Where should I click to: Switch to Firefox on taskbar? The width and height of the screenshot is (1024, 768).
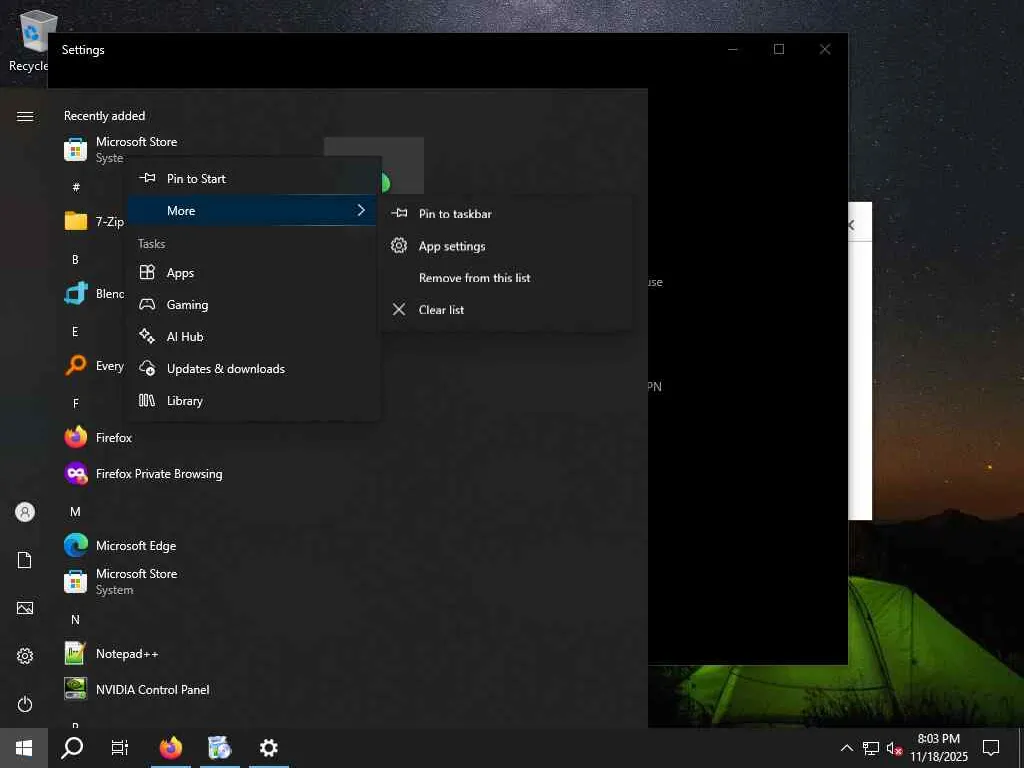(171, 748)
